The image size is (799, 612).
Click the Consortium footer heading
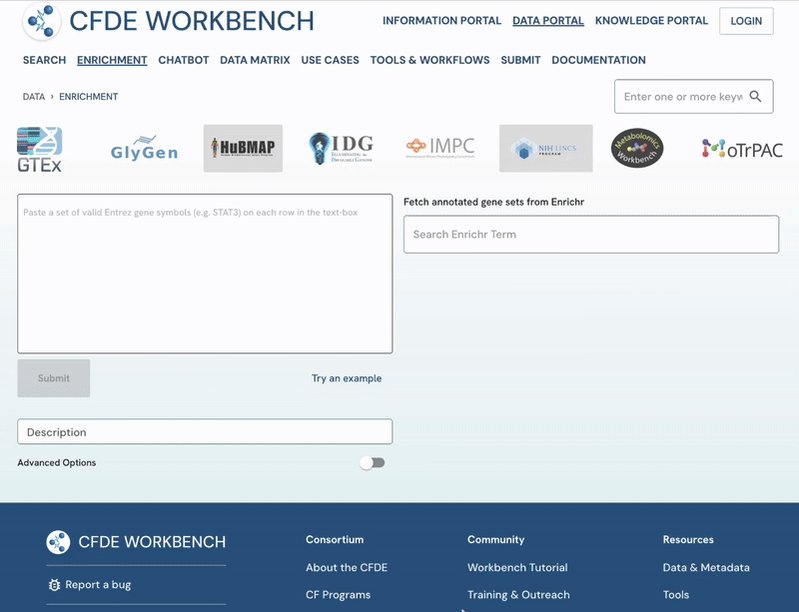(335, 540)
